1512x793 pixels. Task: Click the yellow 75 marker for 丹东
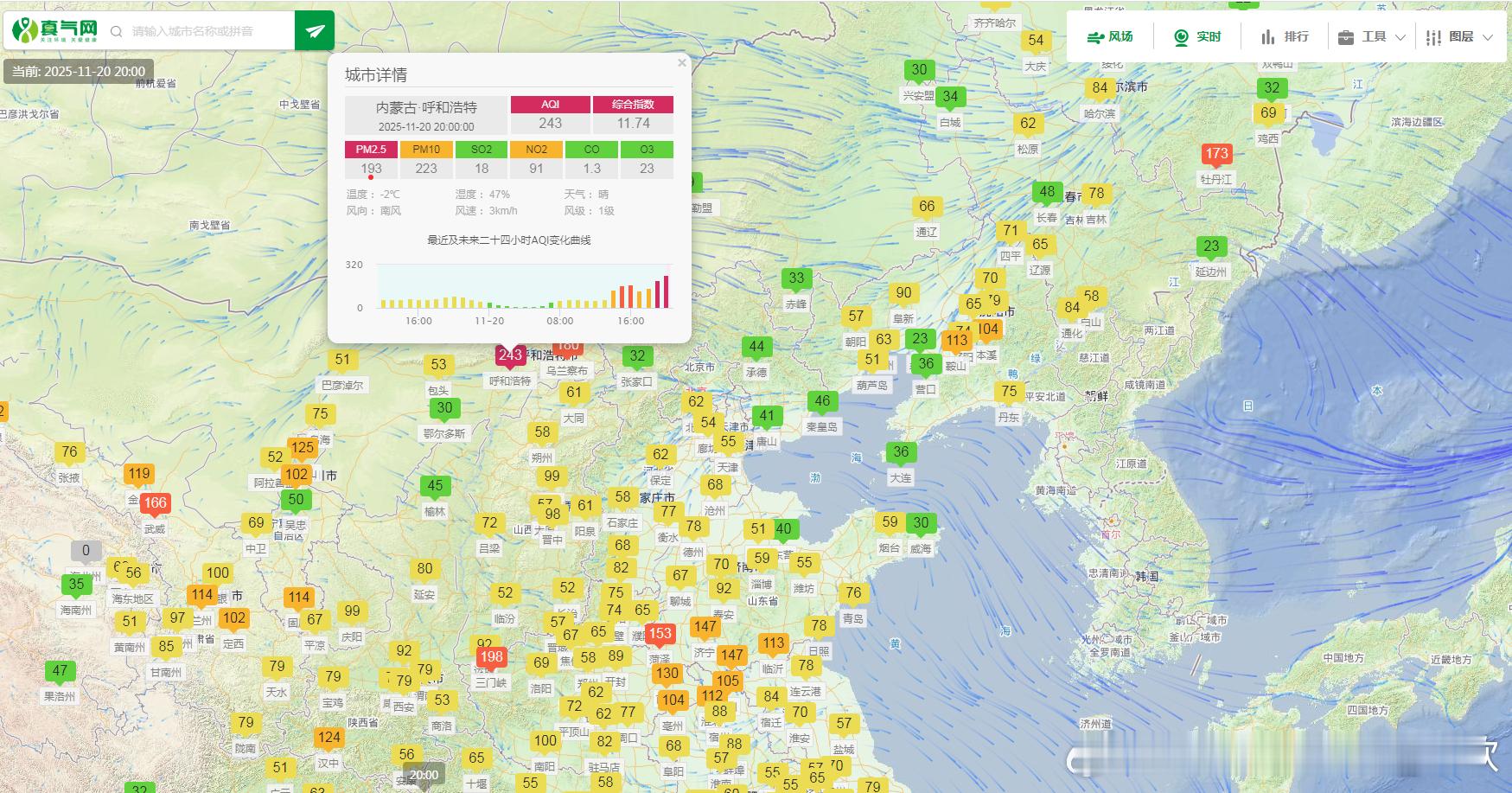point(1009,392)
